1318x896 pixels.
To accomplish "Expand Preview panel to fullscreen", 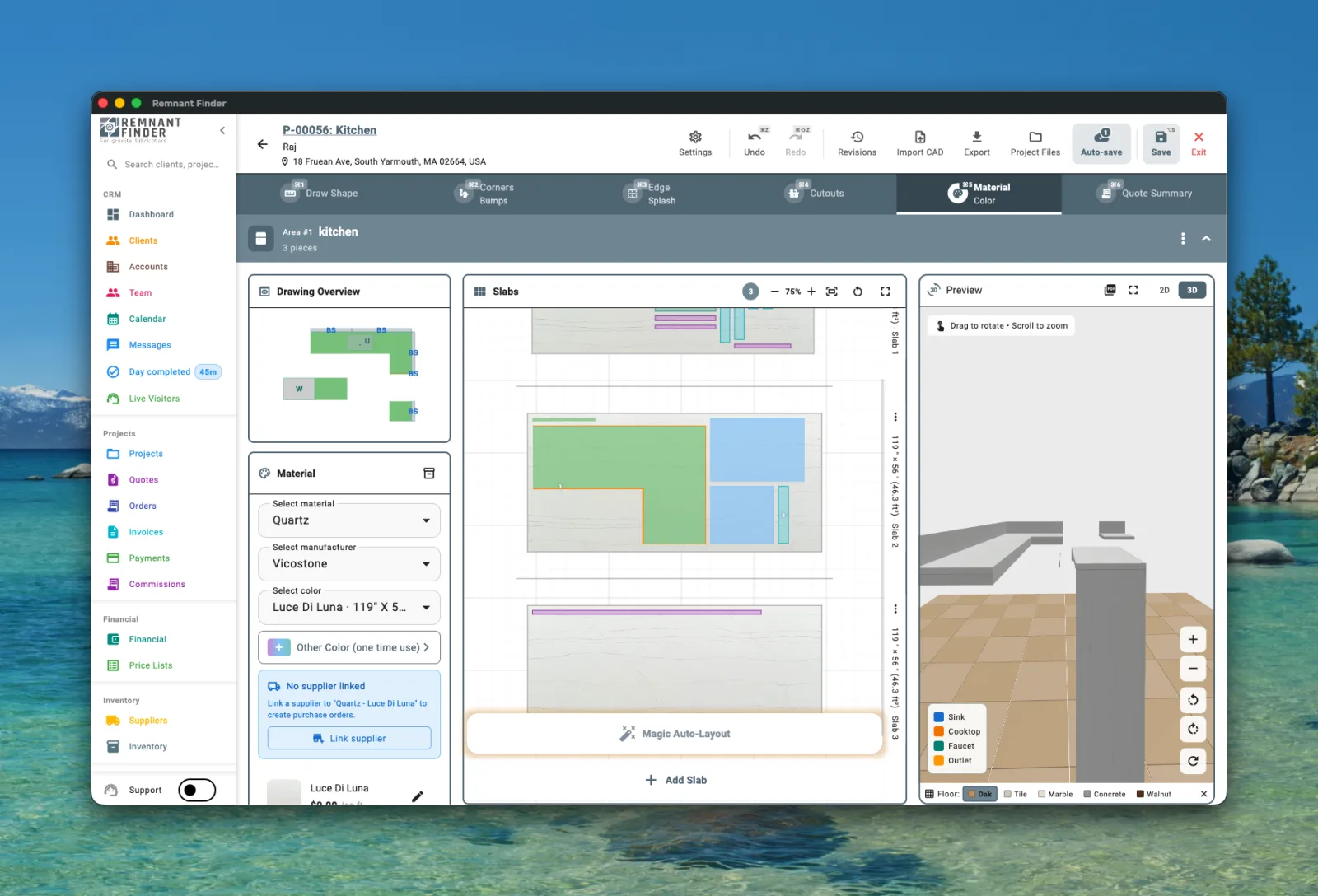I will point(1133,290).
